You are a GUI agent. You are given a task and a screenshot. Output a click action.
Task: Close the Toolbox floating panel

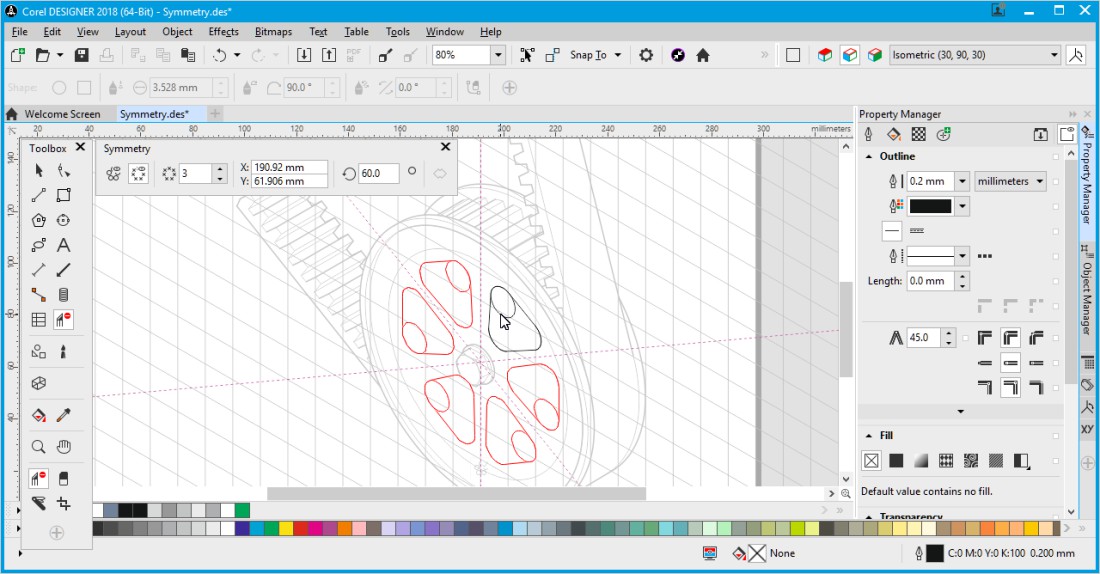click(x=81, y=147)
